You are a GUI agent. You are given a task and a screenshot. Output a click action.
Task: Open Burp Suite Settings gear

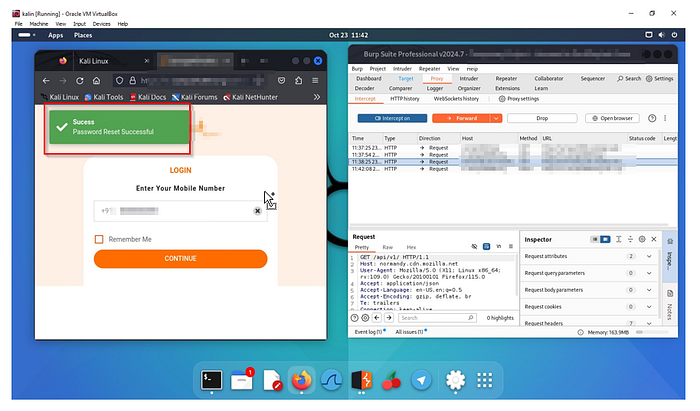point(659,79)
